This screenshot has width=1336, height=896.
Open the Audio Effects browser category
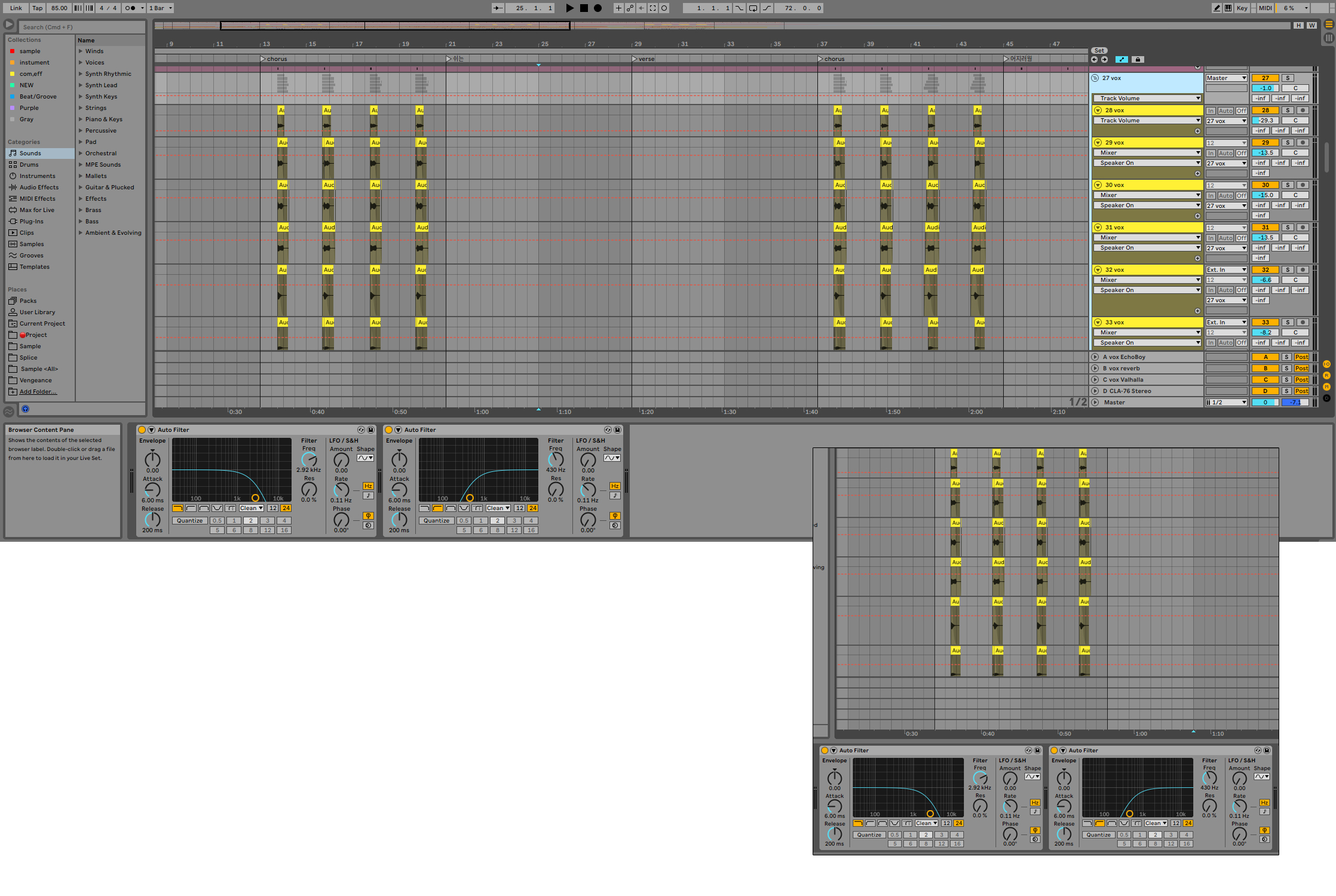point(39,188)
